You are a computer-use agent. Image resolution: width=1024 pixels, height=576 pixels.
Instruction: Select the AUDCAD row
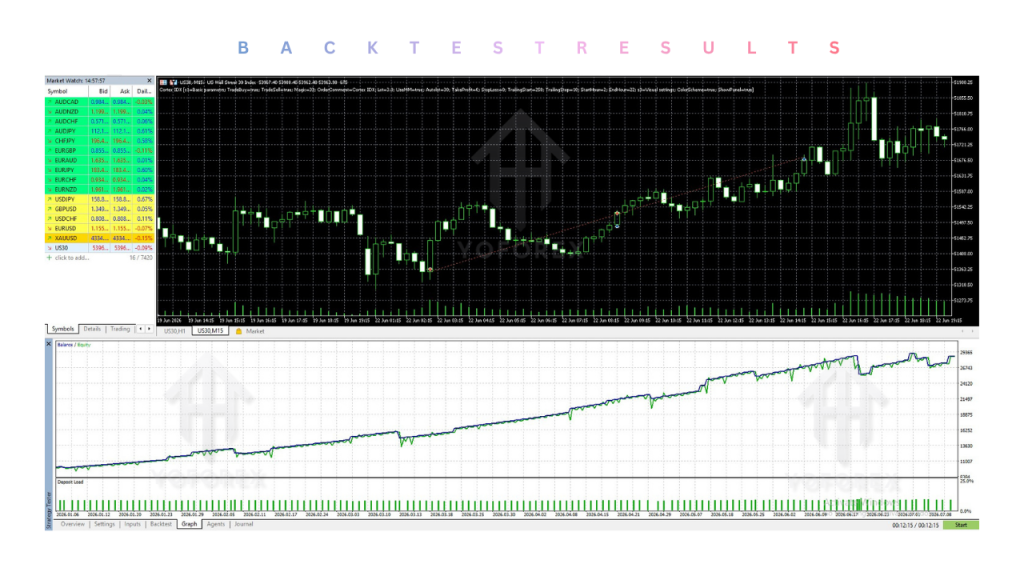(99, 102)
